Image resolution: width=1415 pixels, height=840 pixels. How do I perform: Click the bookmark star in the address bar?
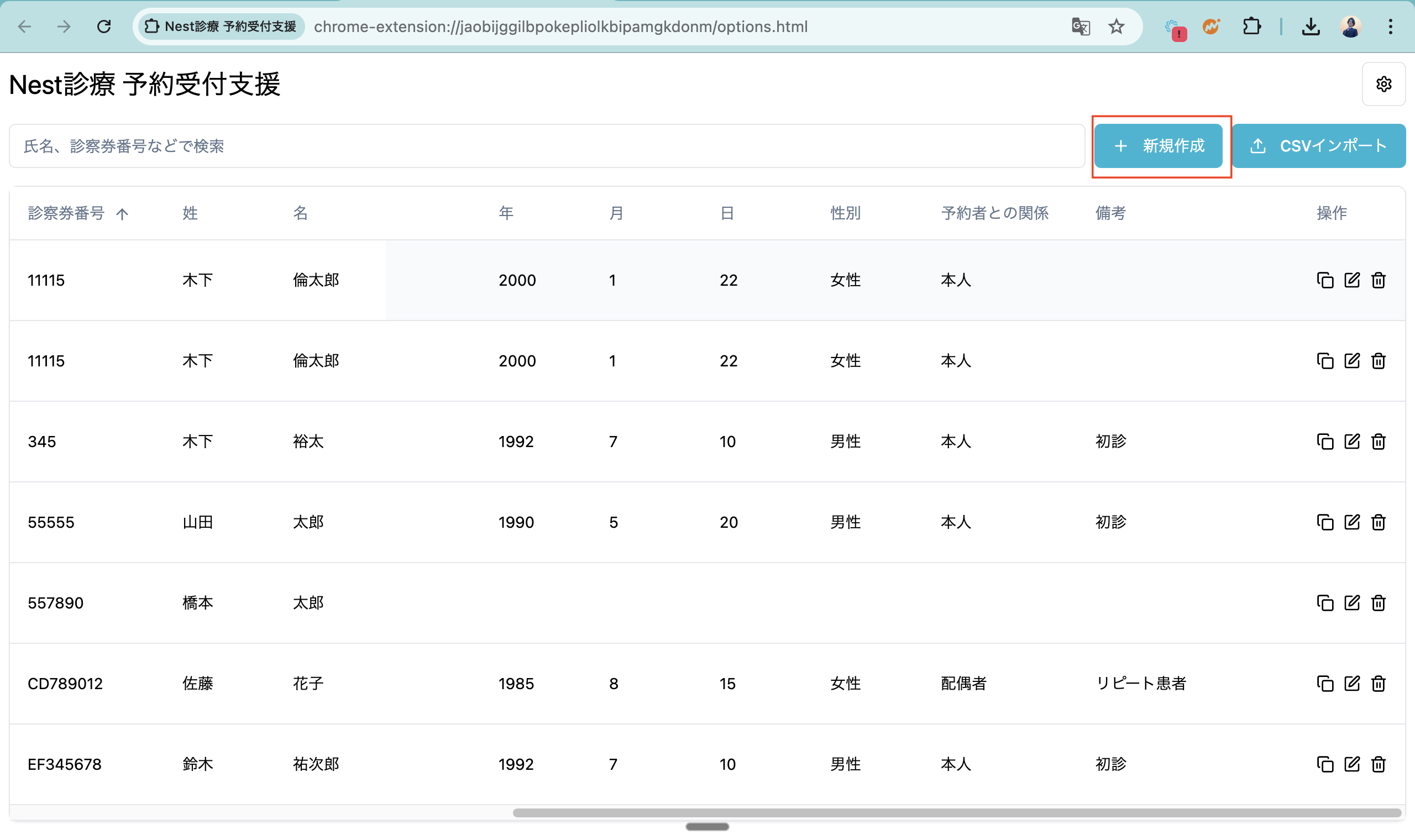click(x=1115, y=27)
